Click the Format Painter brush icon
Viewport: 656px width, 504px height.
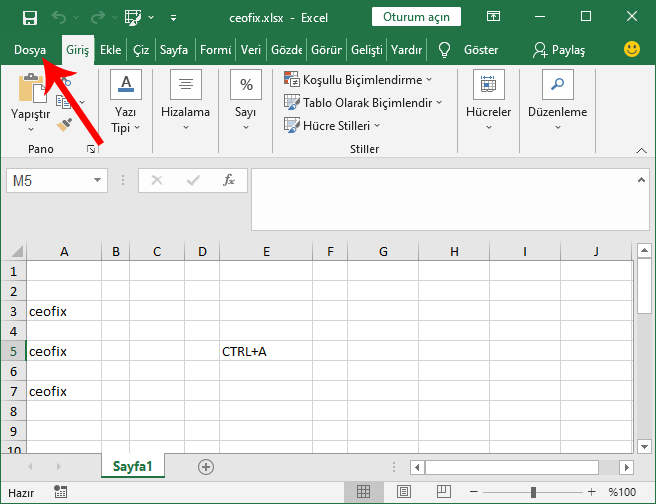[x=64, y=124]
